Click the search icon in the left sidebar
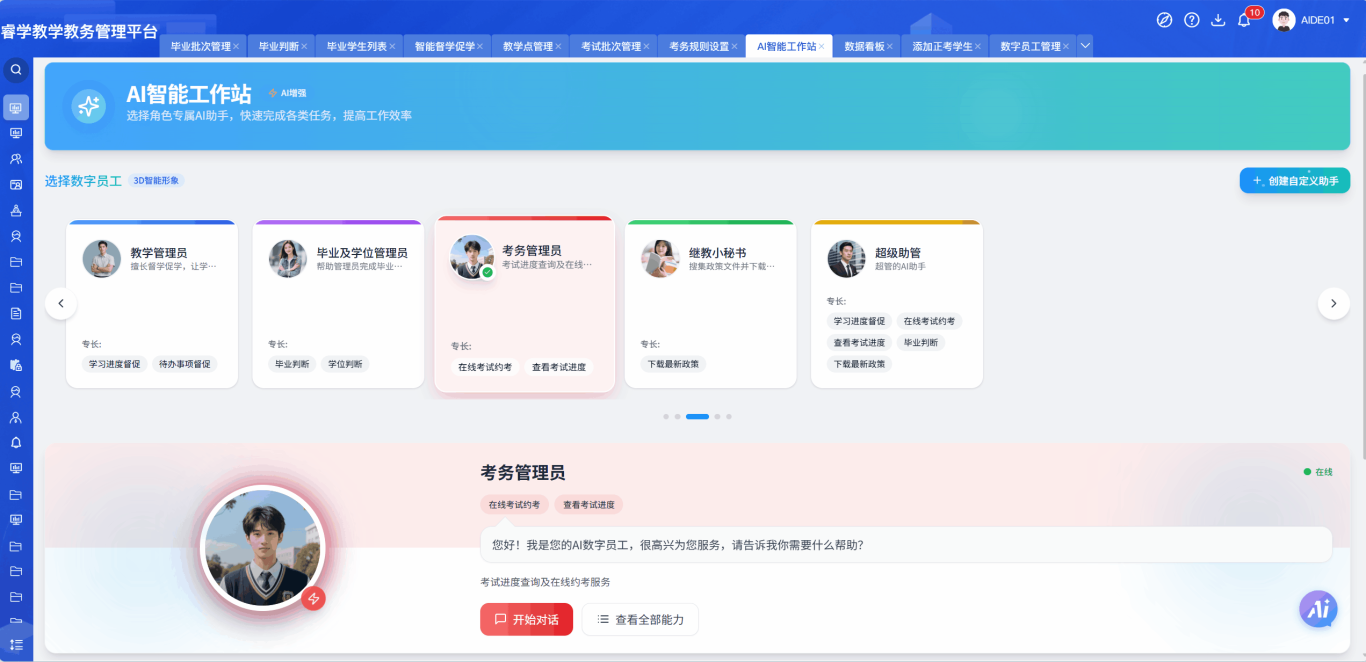This screenshot has width=1366, height=662. (16, 70)
